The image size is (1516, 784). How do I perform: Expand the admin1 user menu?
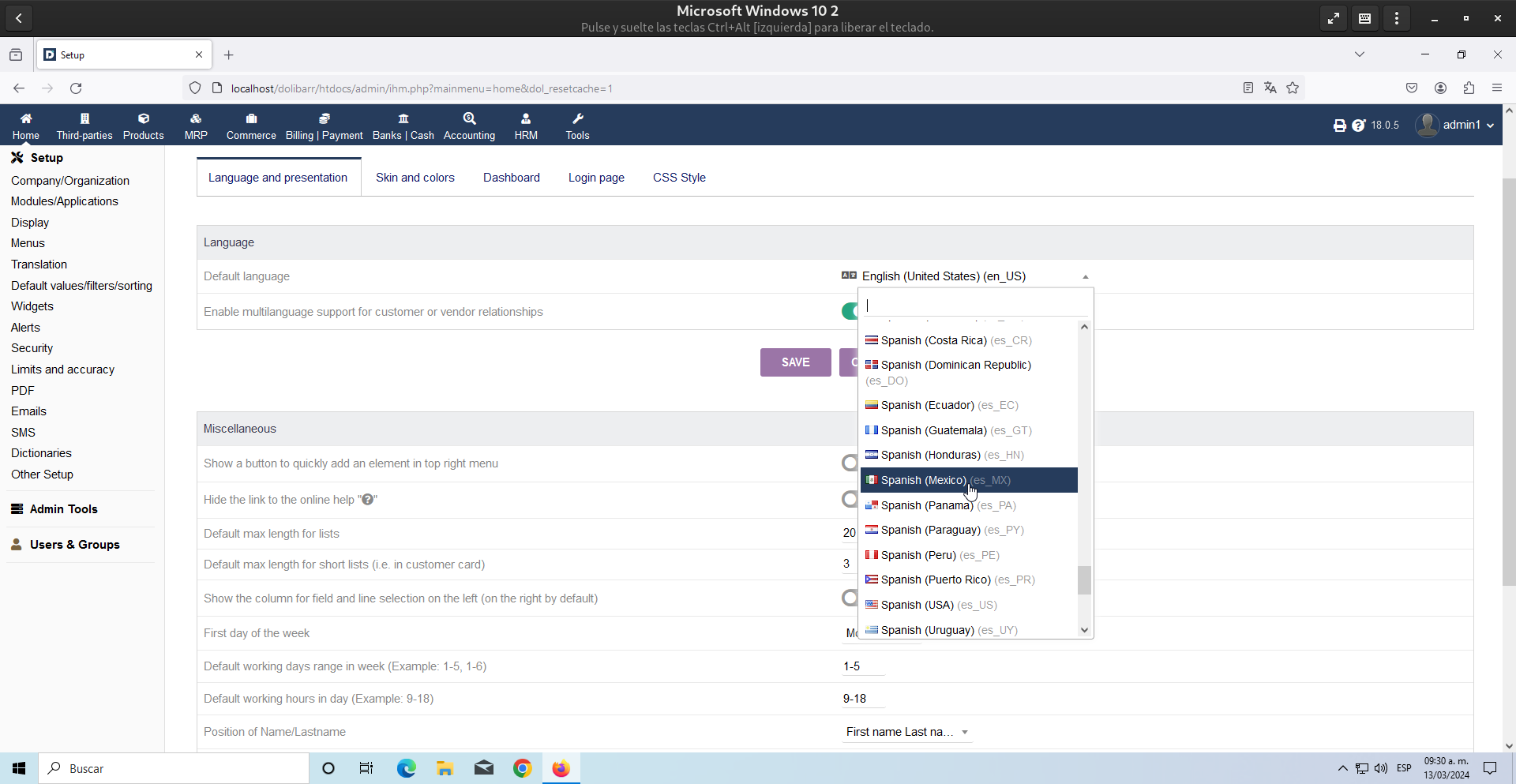[x=1456, y=125]
